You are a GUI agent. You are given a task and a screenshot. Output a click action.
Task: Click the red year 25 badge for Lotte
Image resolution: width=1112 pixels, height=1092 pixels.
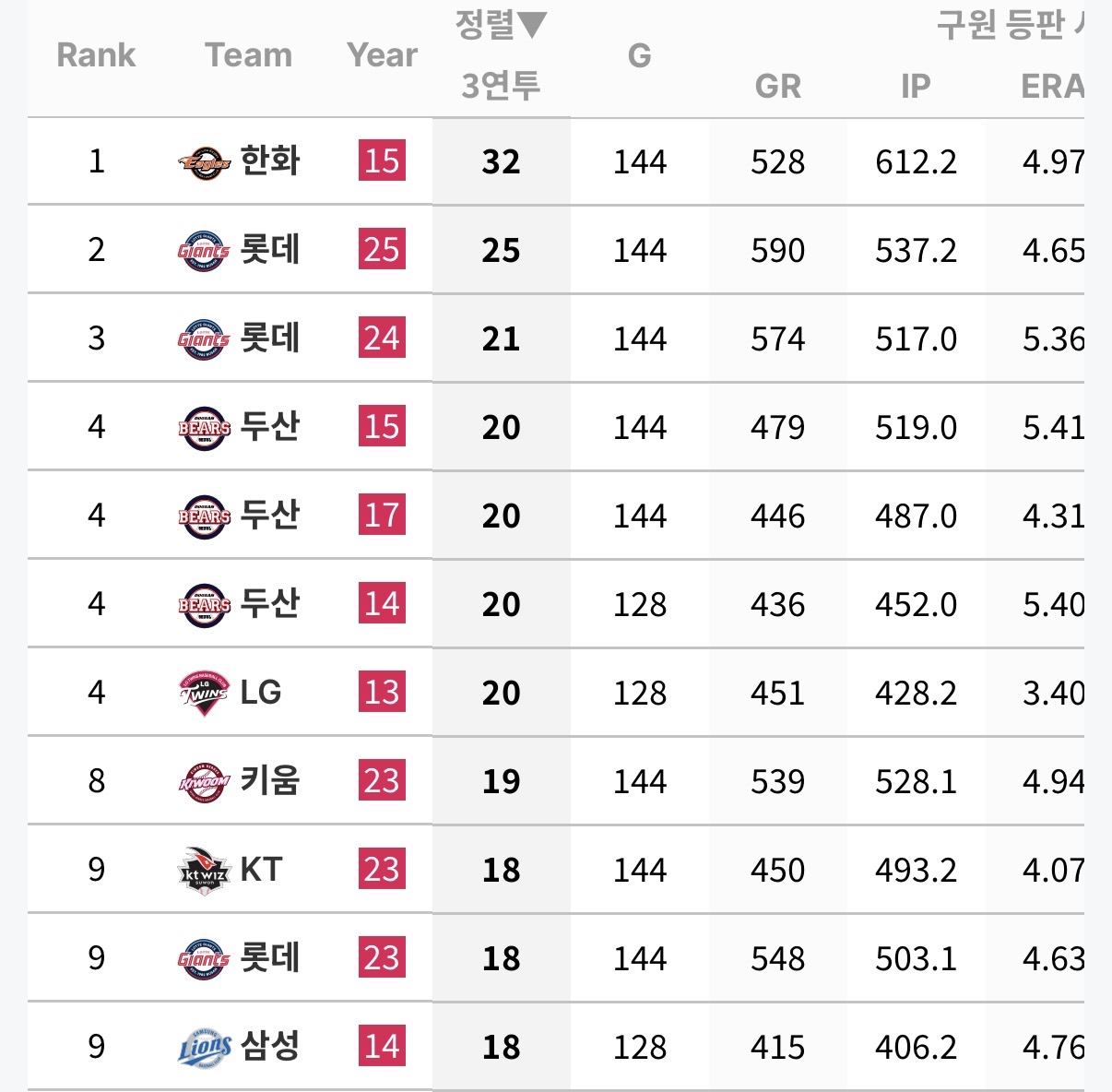[382, 250]
